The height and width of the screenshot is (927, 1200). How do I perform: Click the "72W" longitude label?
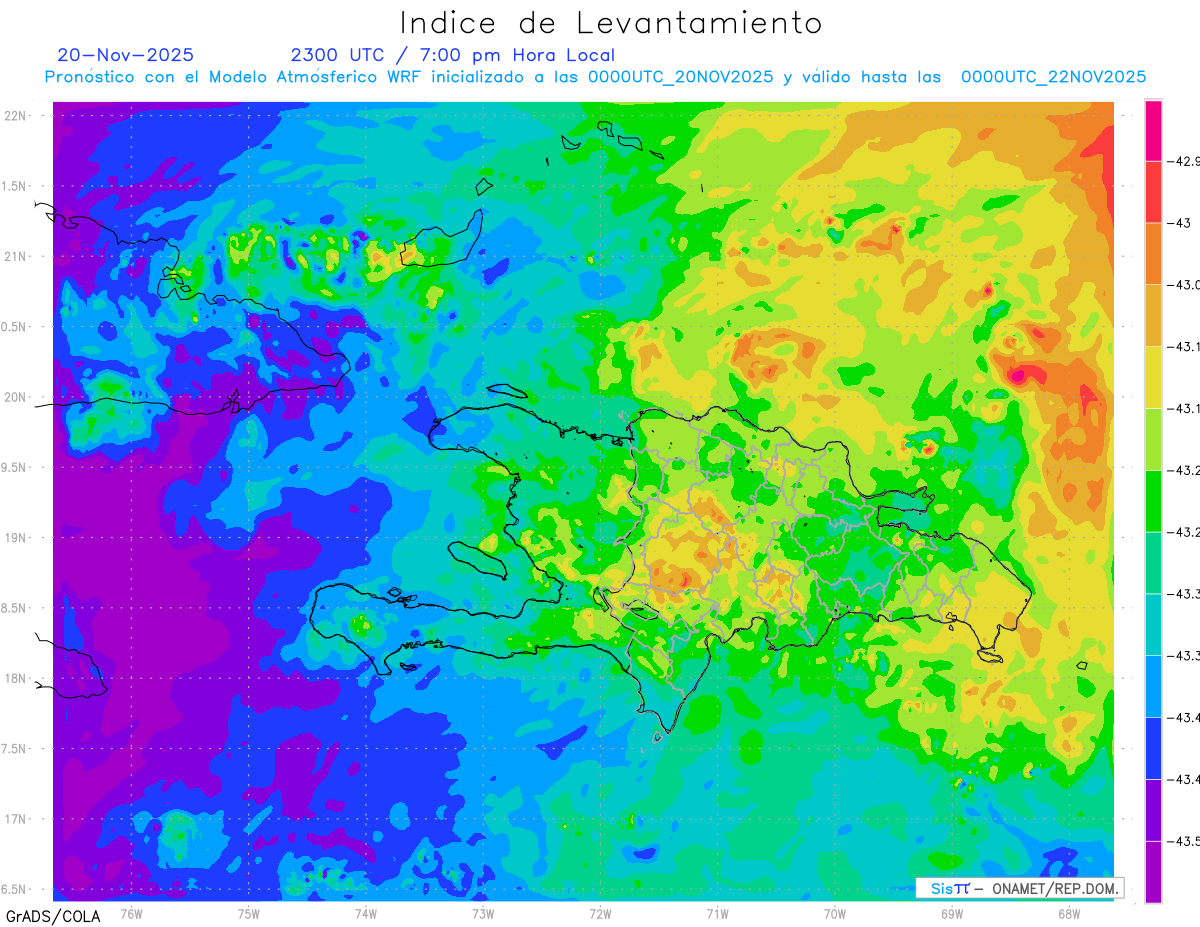pyautogui.click(x=600, y=913)
